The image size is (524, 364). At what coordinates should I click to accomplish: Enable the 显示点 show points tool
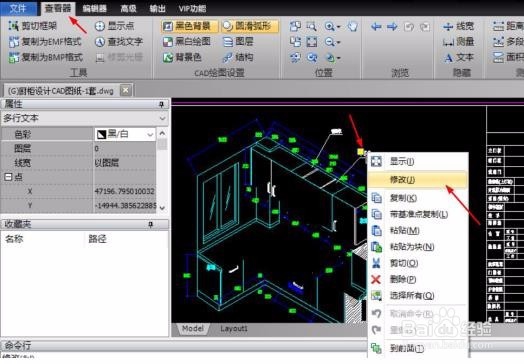pyautogui.click(x=115, y=26)
